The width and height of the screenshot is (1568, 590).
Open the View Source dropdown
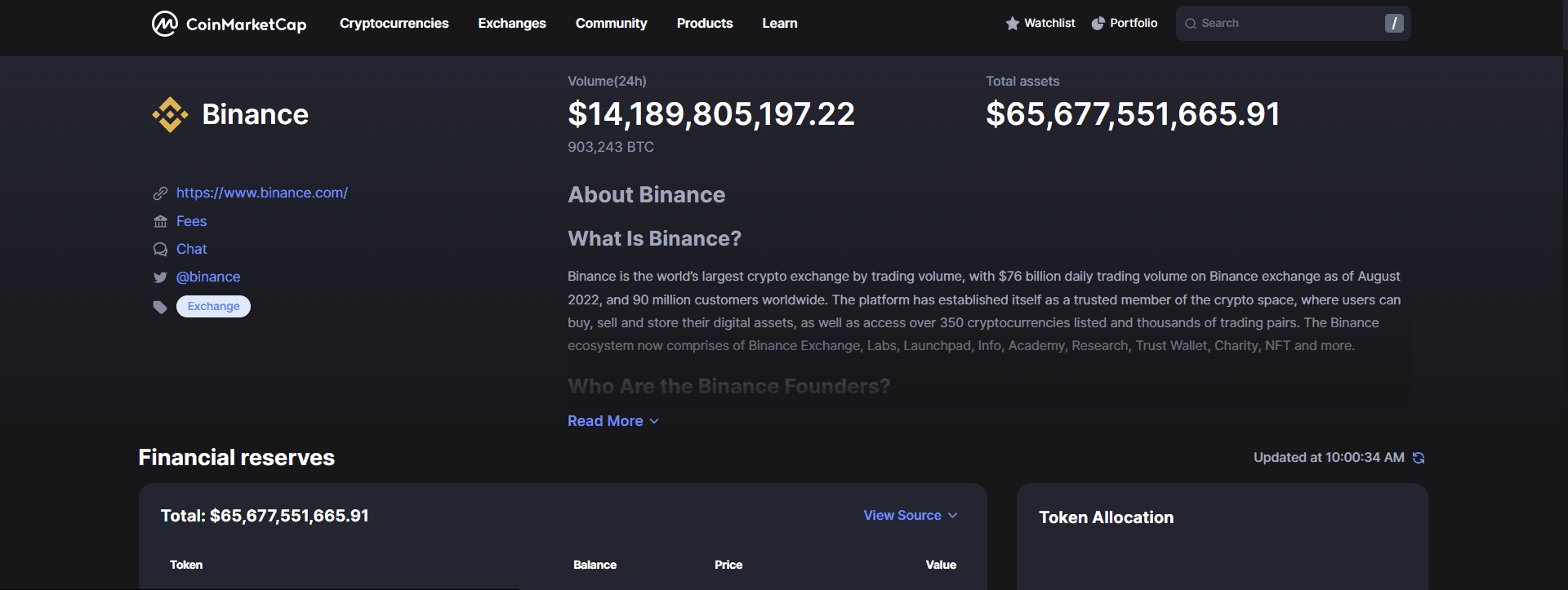910,516
